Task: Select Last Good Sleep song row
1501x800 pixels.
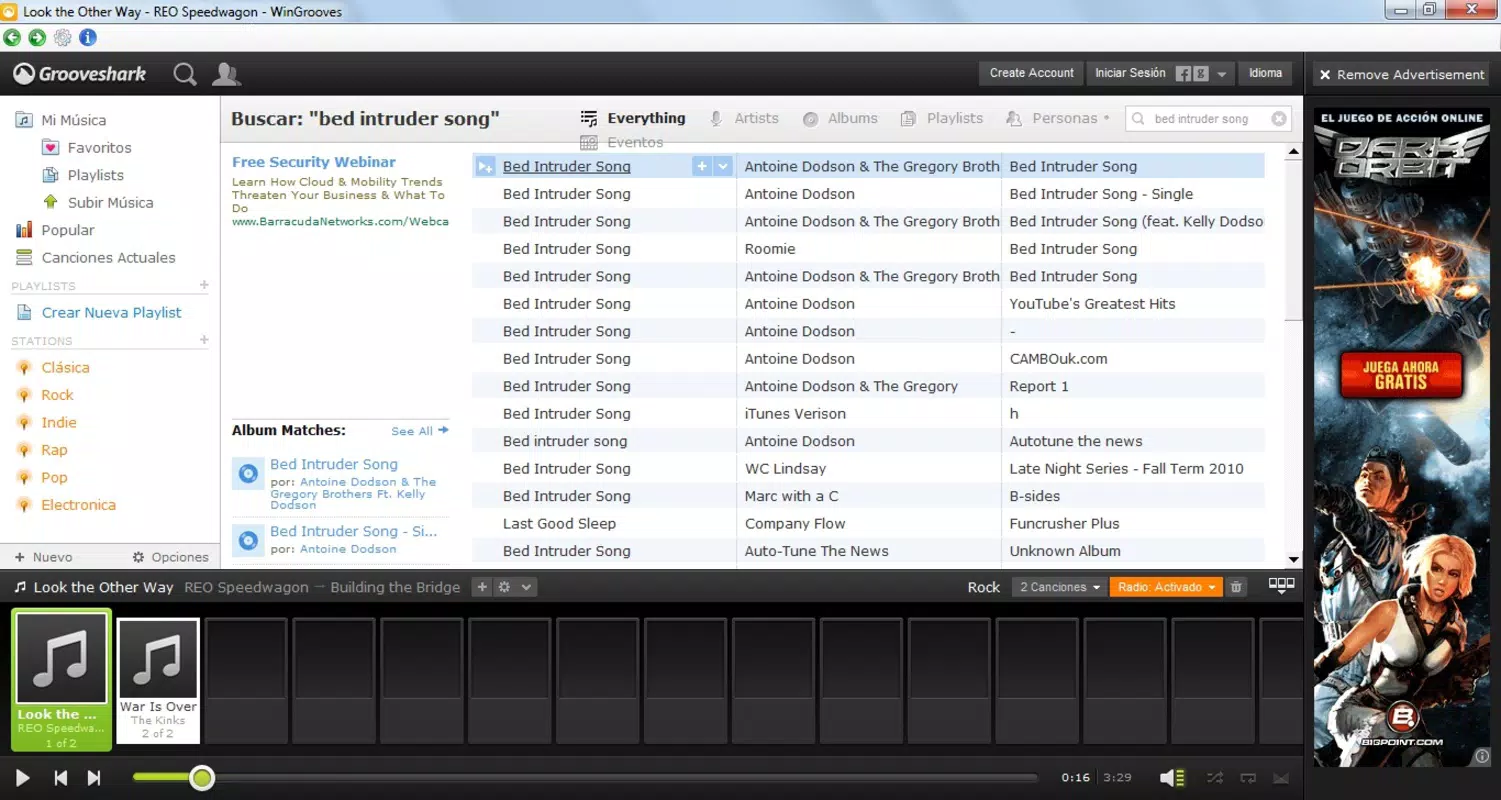Action: (x=868, y=524)
